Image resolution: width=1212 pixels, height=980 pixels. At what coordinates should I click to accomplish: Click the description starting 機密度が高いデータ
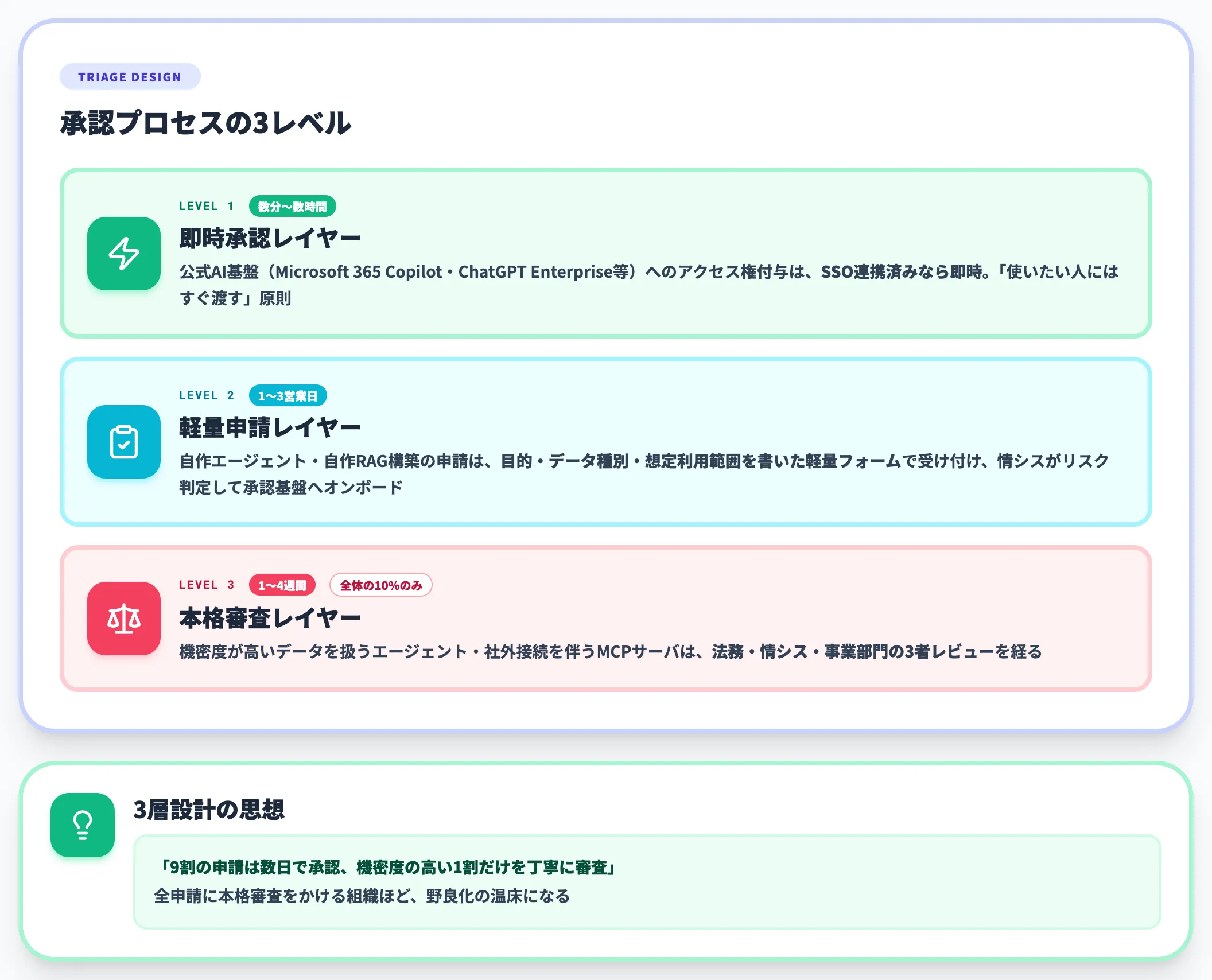pyautogui.click(x=610, y=652)
